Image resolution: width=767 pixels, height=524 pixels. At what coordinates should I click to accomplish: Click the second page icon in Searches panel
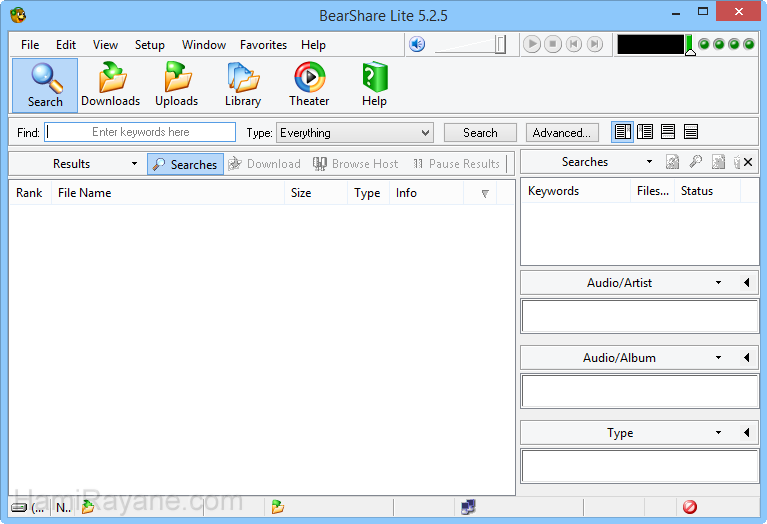718,162
